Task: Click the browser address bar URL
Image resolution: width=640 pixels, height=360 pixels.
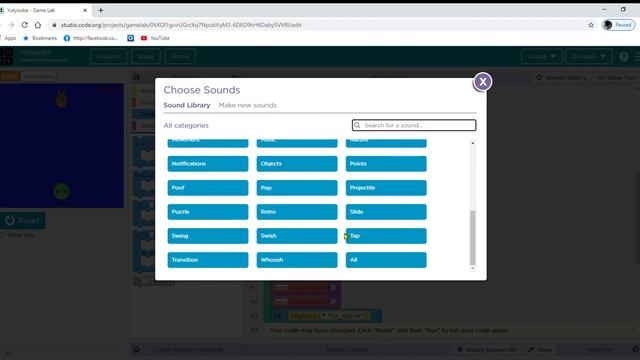Action: 181,25
